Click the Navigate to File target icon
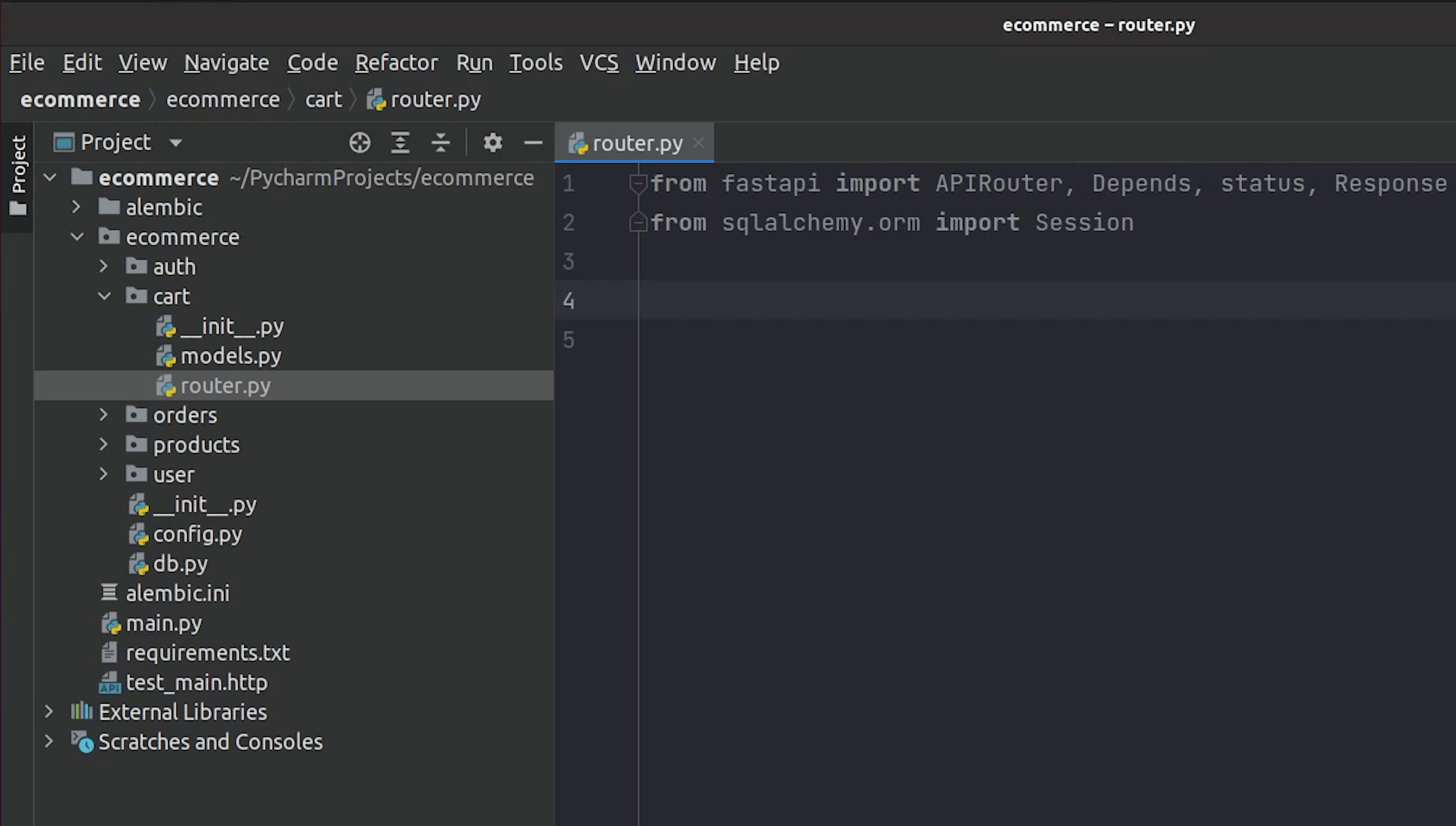 (359, 142)
